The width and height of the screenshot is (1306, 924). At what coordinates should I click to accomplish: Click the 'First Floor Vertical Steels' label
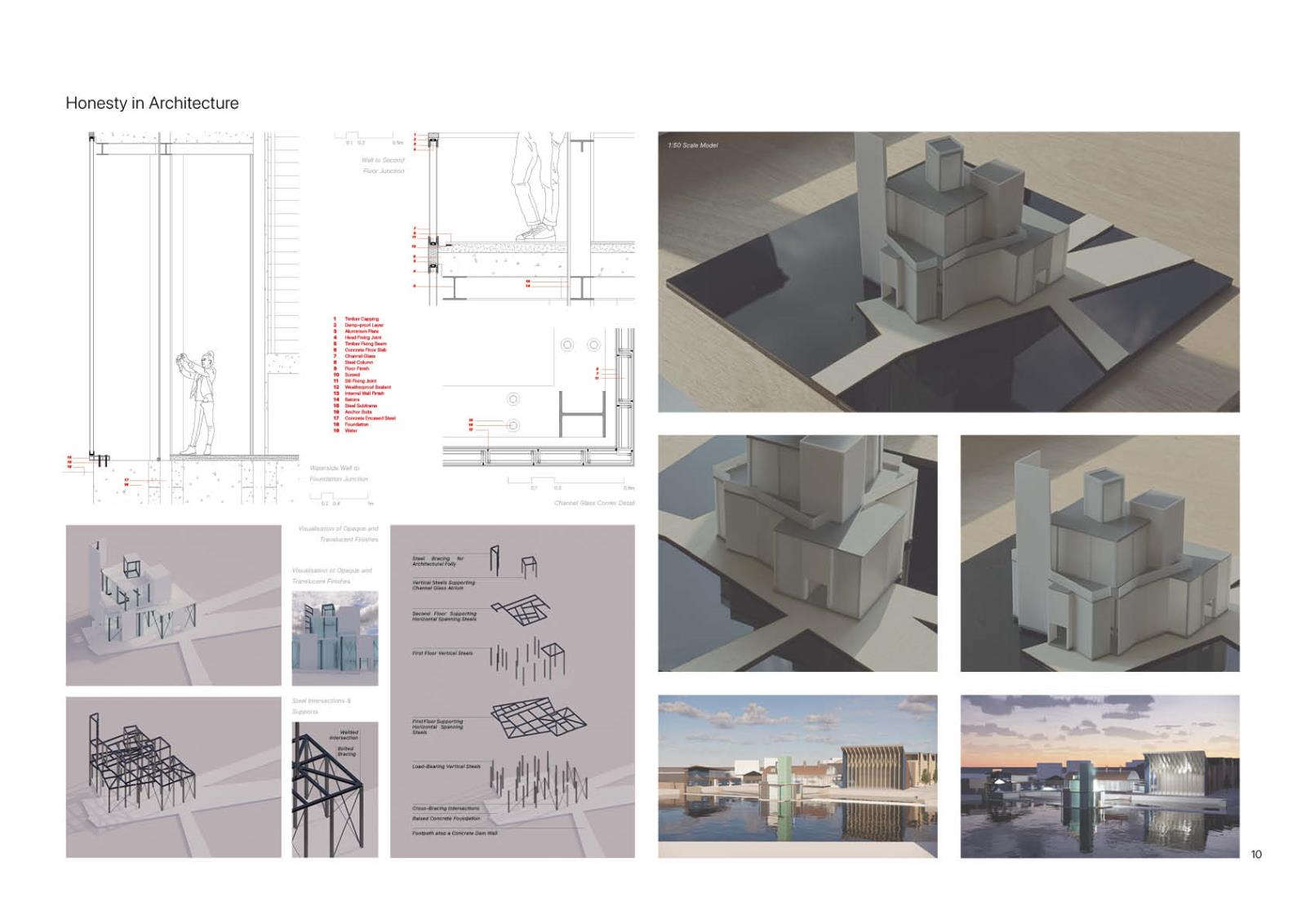click(442, 653)
